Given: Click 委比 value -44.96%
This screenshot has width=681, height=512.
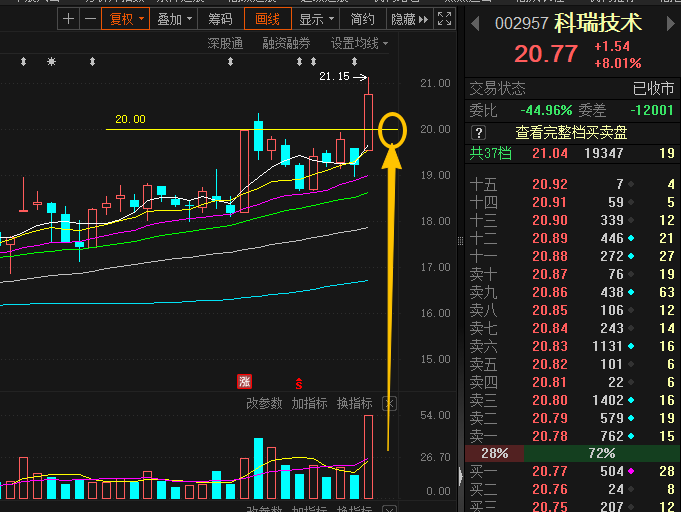Looking at the screenshot, I should pyautogui.click(x=546, y=110).
